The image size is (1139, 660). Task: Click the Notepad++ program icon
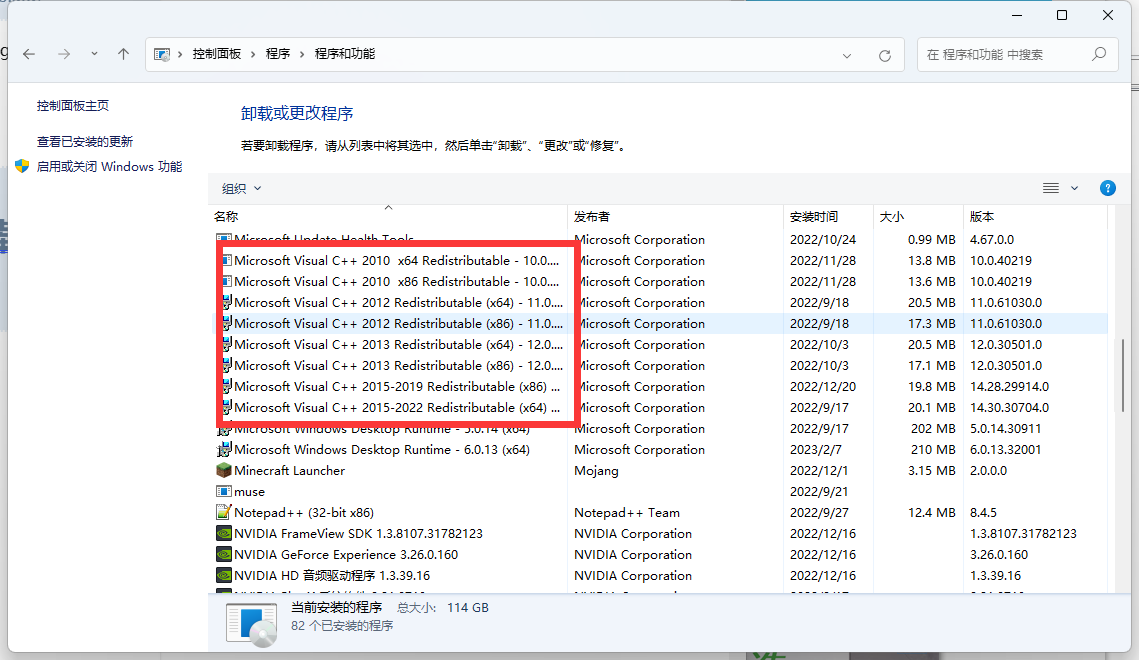tap(224, 513)
